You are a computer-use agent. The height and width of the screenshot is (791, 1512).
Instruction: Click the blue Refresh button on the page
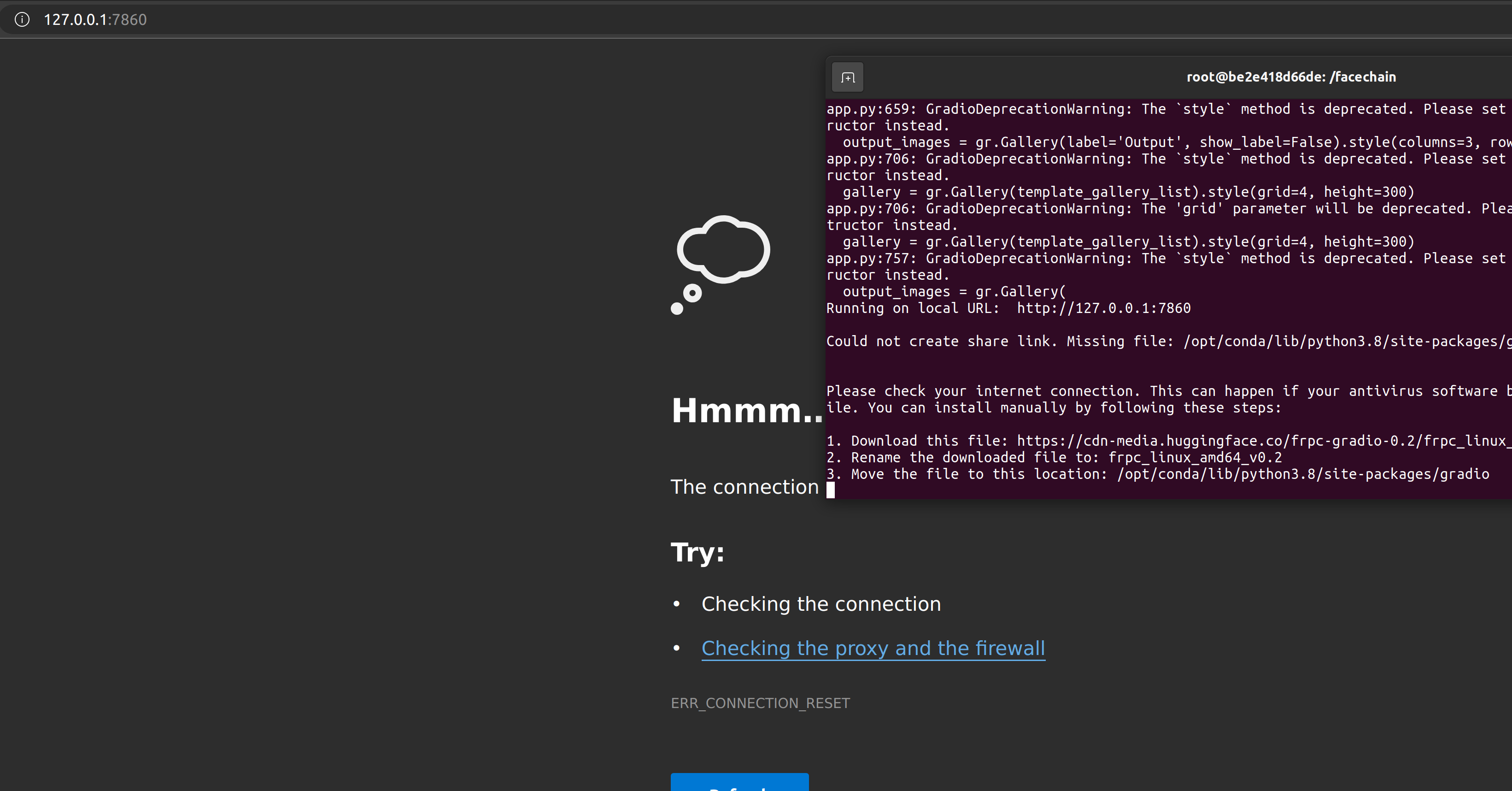[x=739, y=783]
